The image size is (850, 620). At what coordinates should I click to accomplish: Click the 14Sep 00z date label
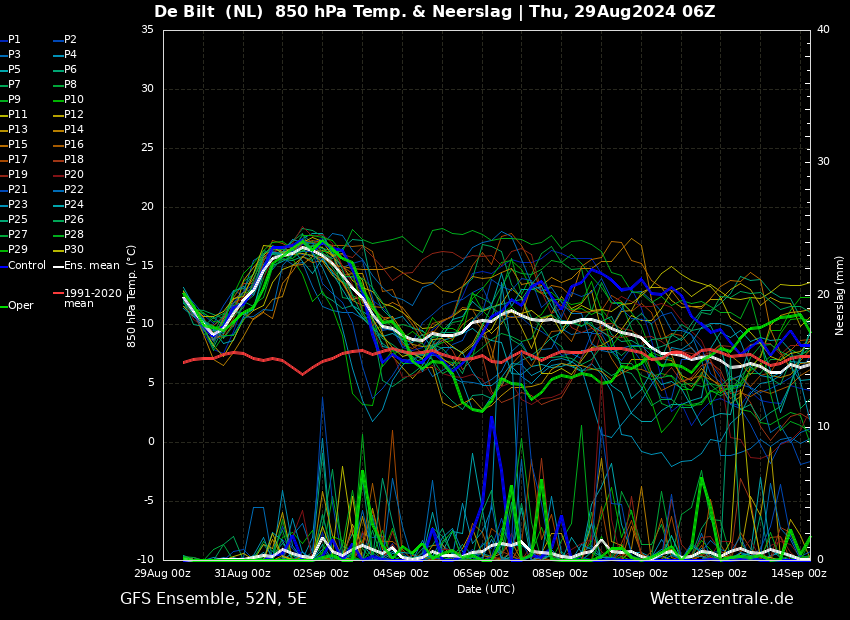(x=799, y=574)
